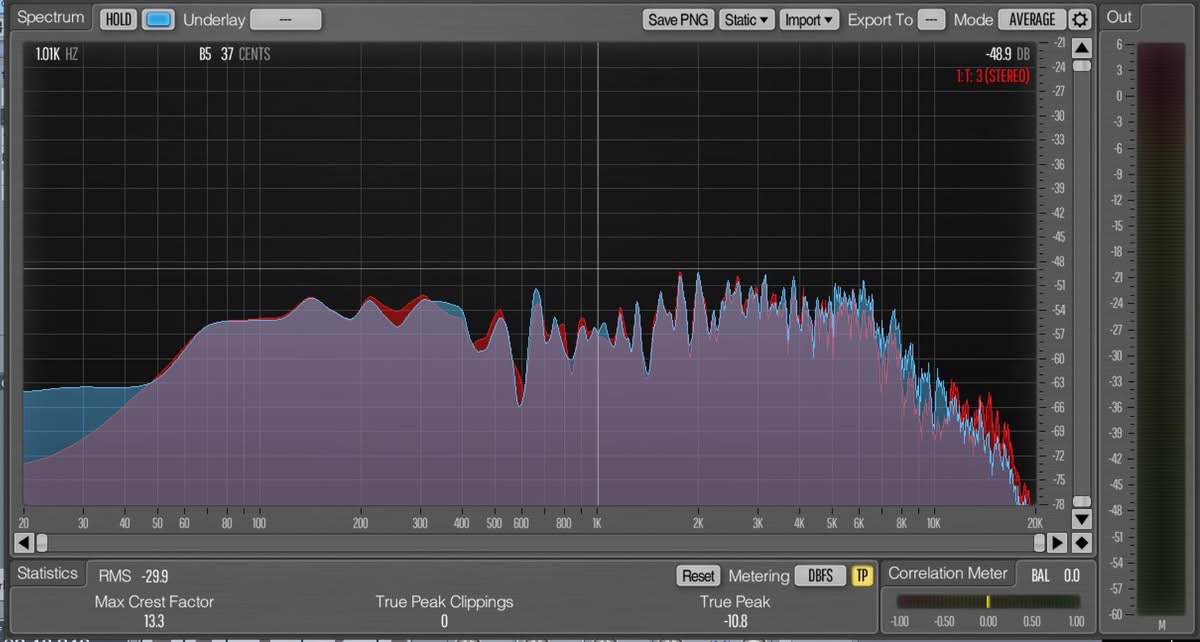Toggle the blue button next to HOLD

[x=158, y=19]
